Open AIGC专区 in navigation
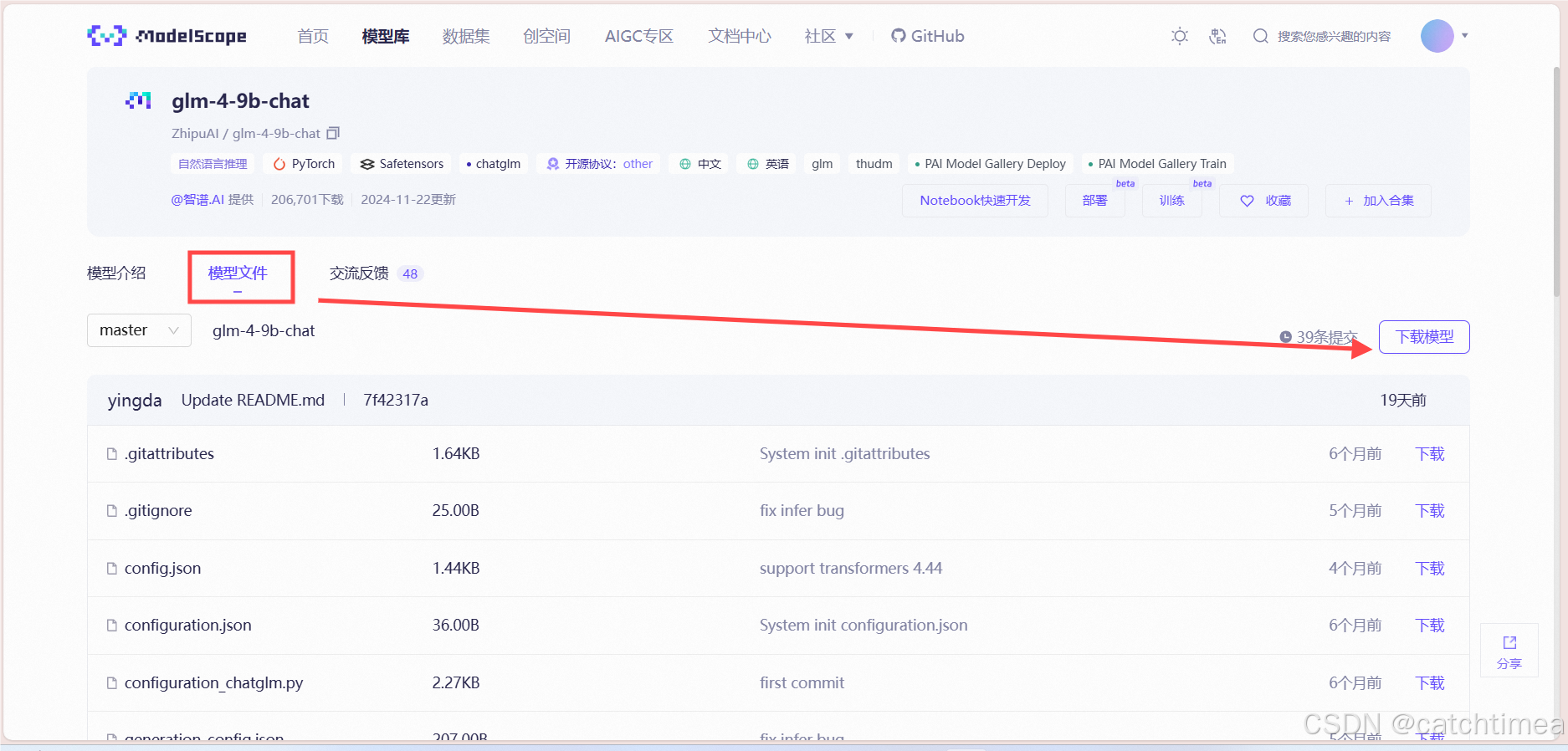Screen dimensions: 1568x751 click(639, 36)
